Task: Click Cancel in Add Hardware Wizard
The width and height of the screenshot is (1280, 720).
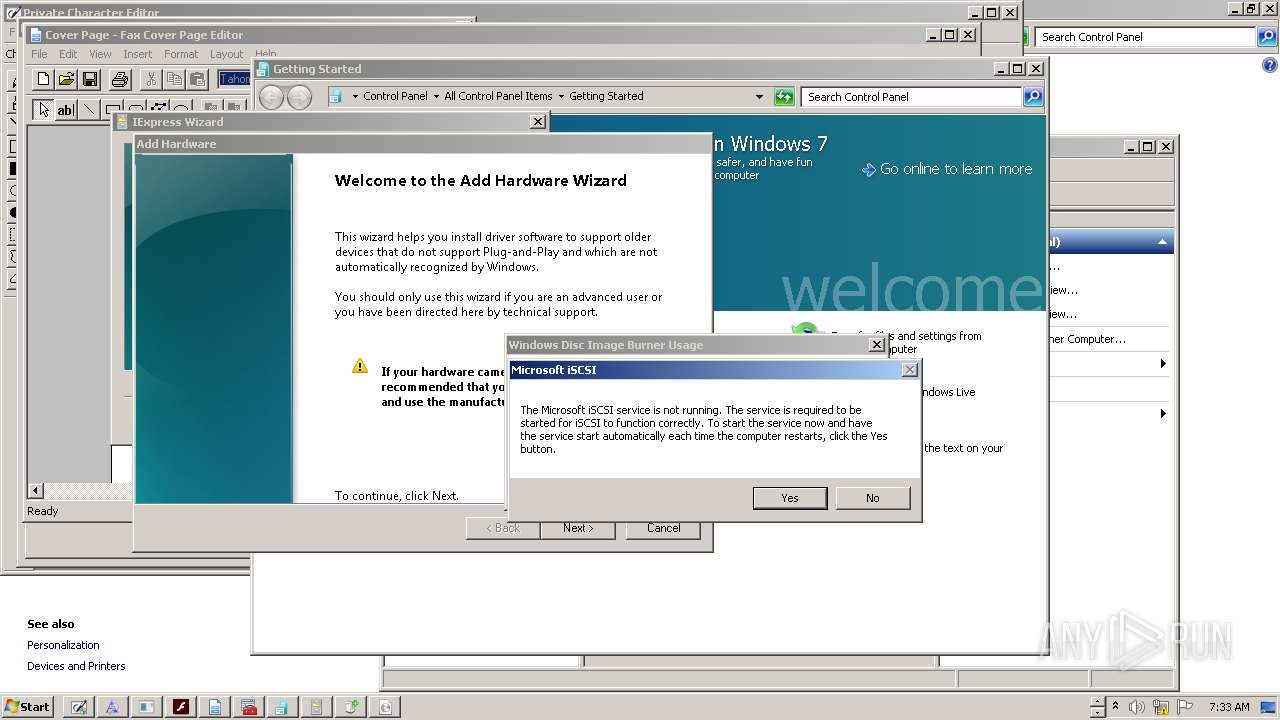Action: pos(663,528)
